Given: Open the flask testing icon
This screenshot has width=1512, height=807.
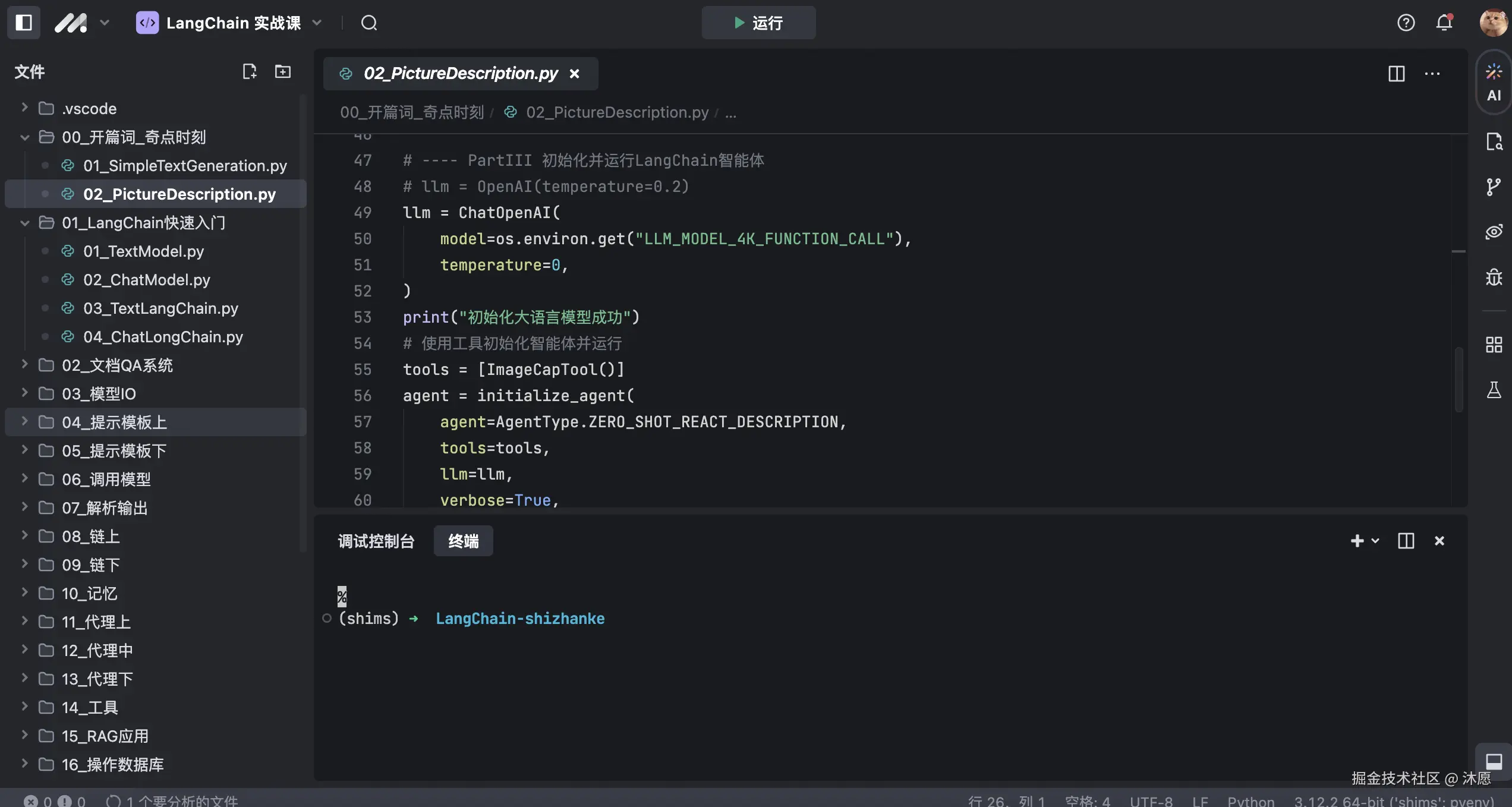Looking at the screenshot, I should point(1494,390).
